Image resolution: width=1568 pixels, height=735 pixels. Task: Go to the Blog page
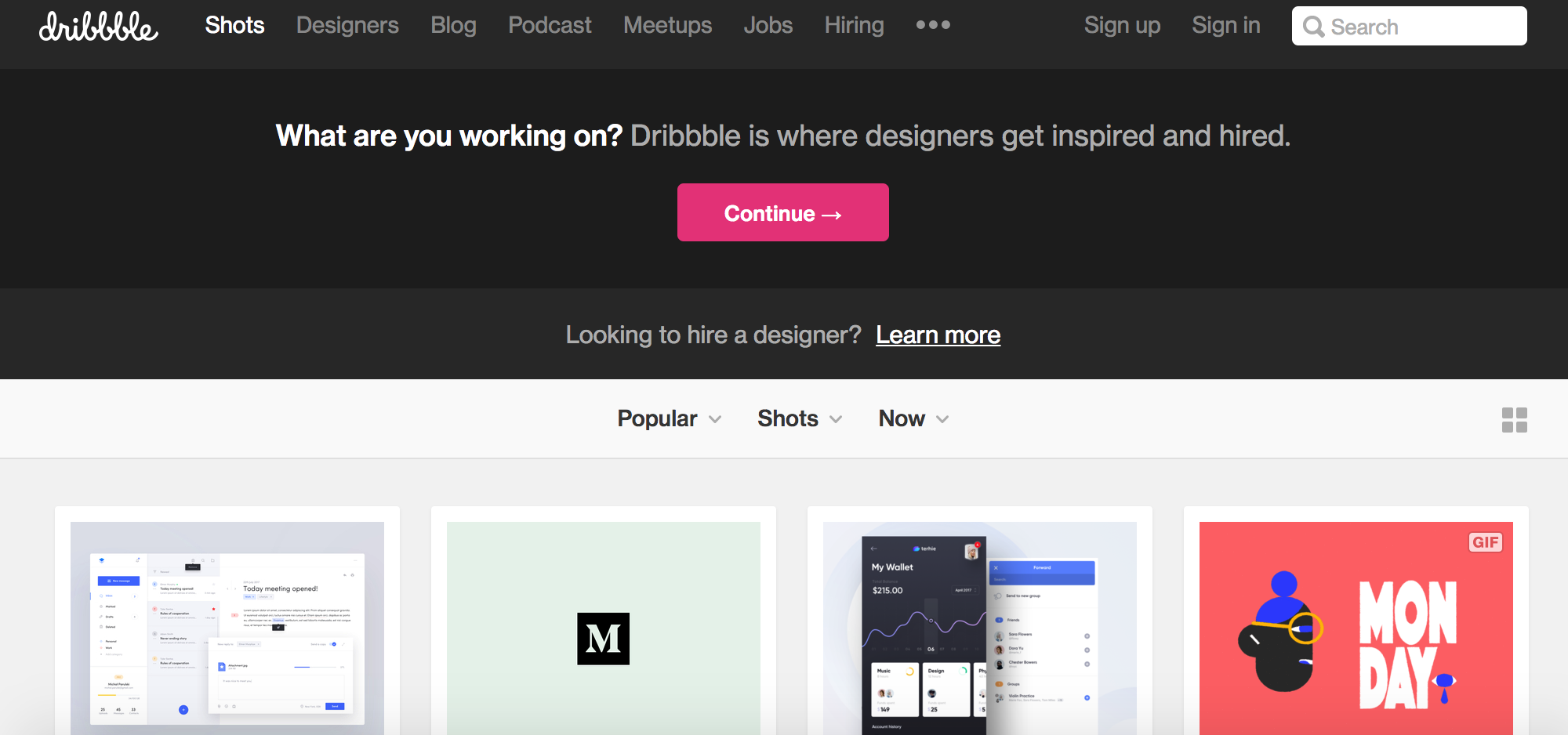(x=453, y=25)
